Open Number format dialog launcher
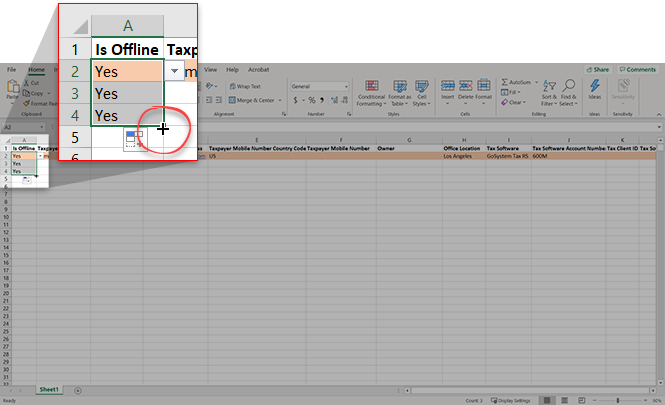Image resolution: width=665 pixels, height=405 pixels. pos(349,114)
